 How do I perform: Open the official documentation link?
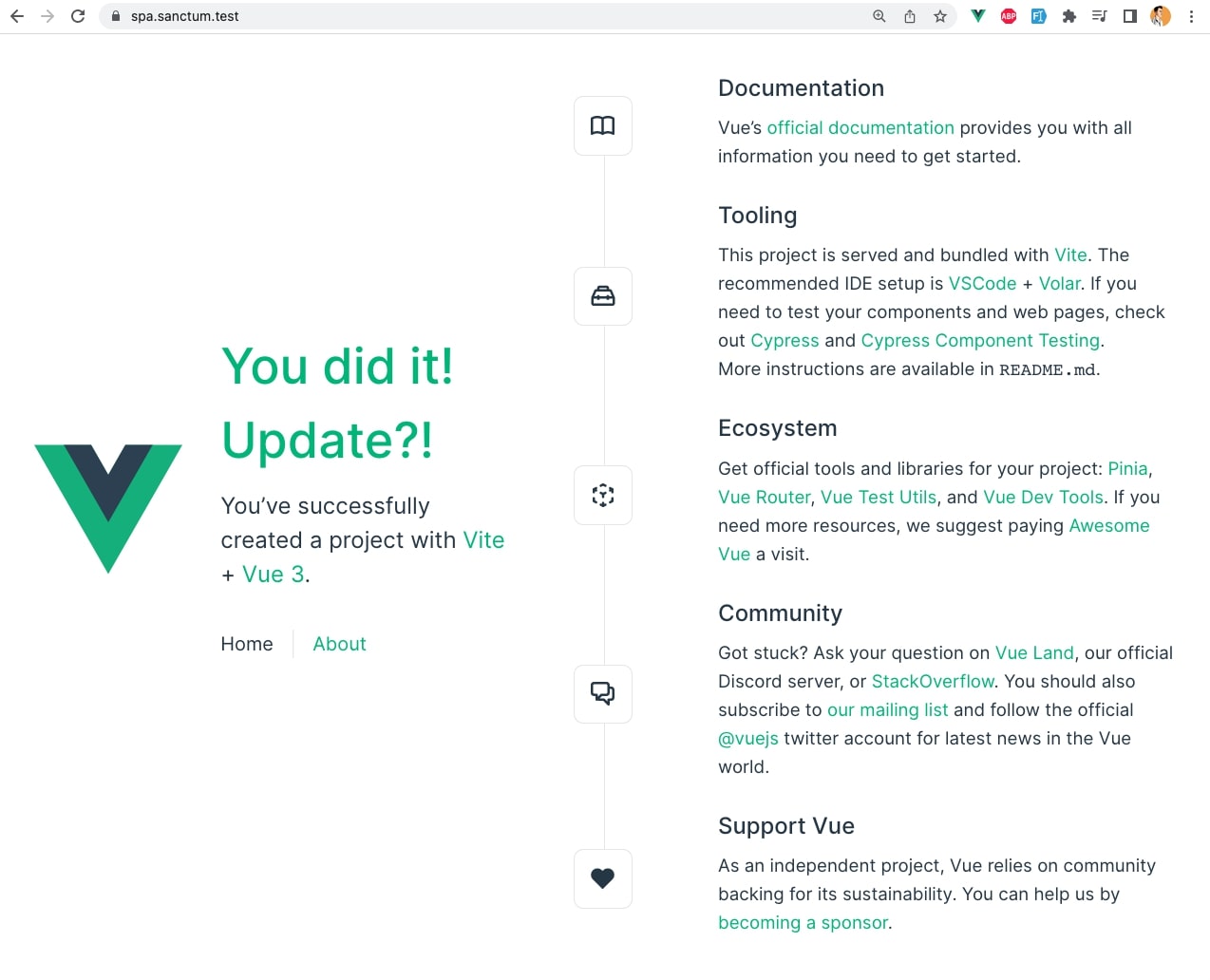860,128
